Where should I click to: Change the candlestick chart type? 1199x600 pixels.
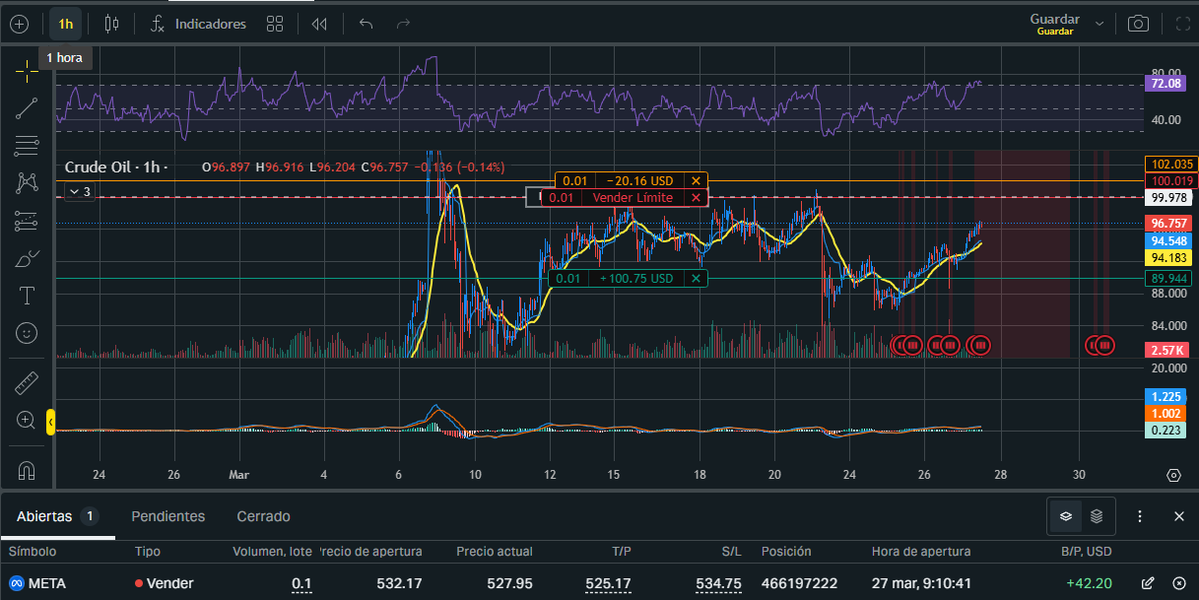click(x=112, y=24)
